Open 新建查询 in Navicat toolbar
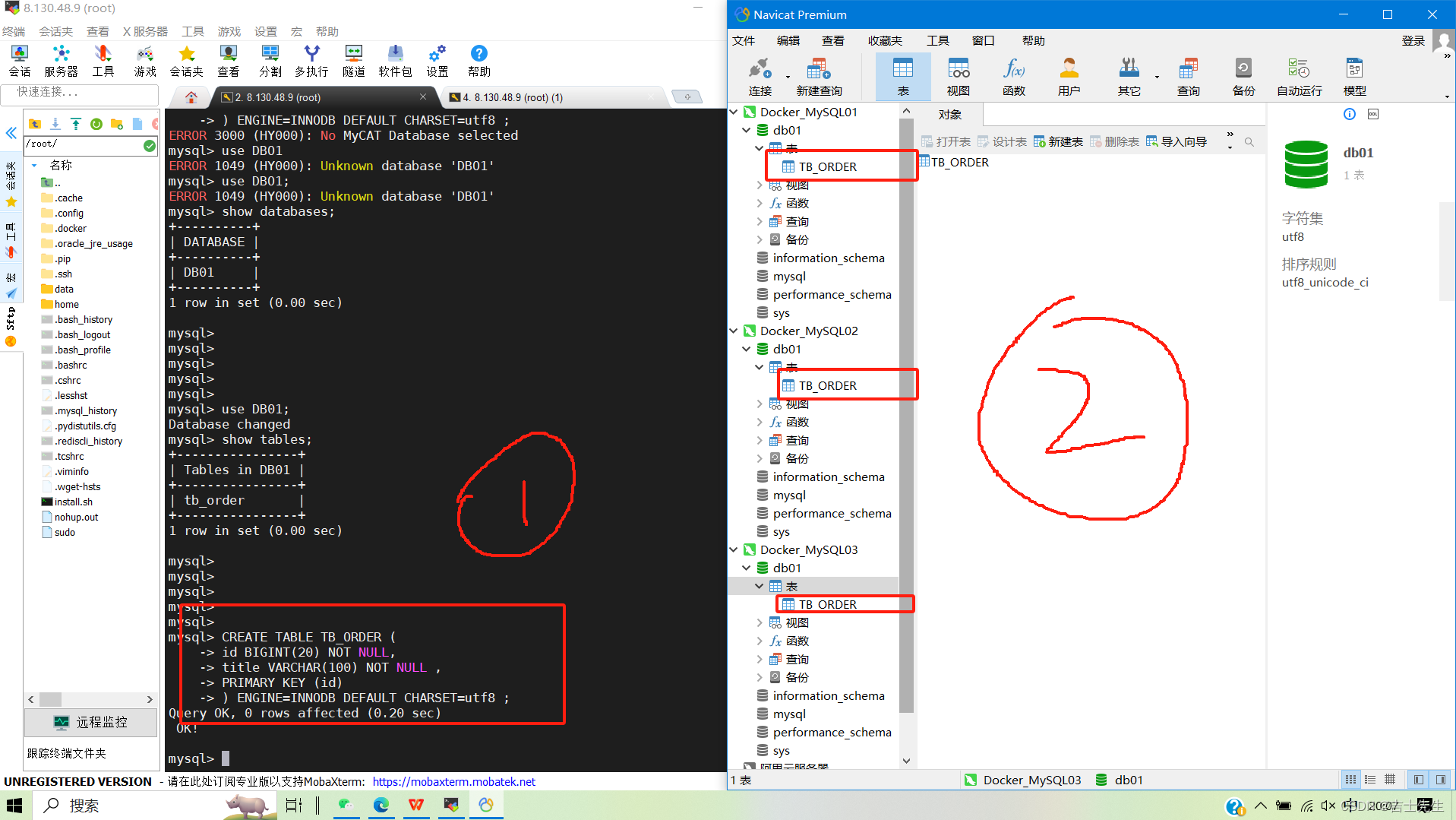Screen dimensions: 1456x820 819,76
